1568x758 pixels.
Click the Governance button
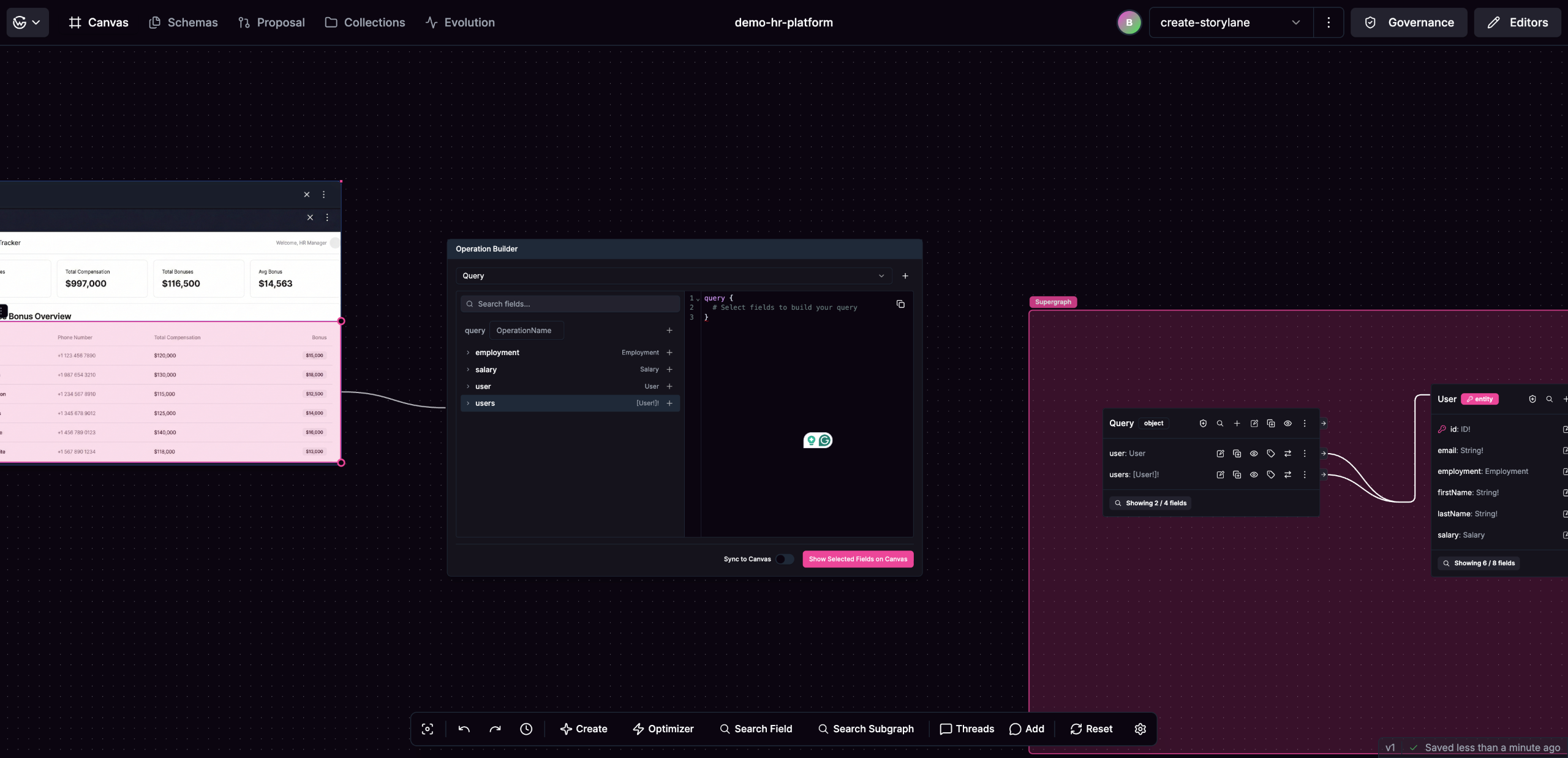tap(1409, 23)
